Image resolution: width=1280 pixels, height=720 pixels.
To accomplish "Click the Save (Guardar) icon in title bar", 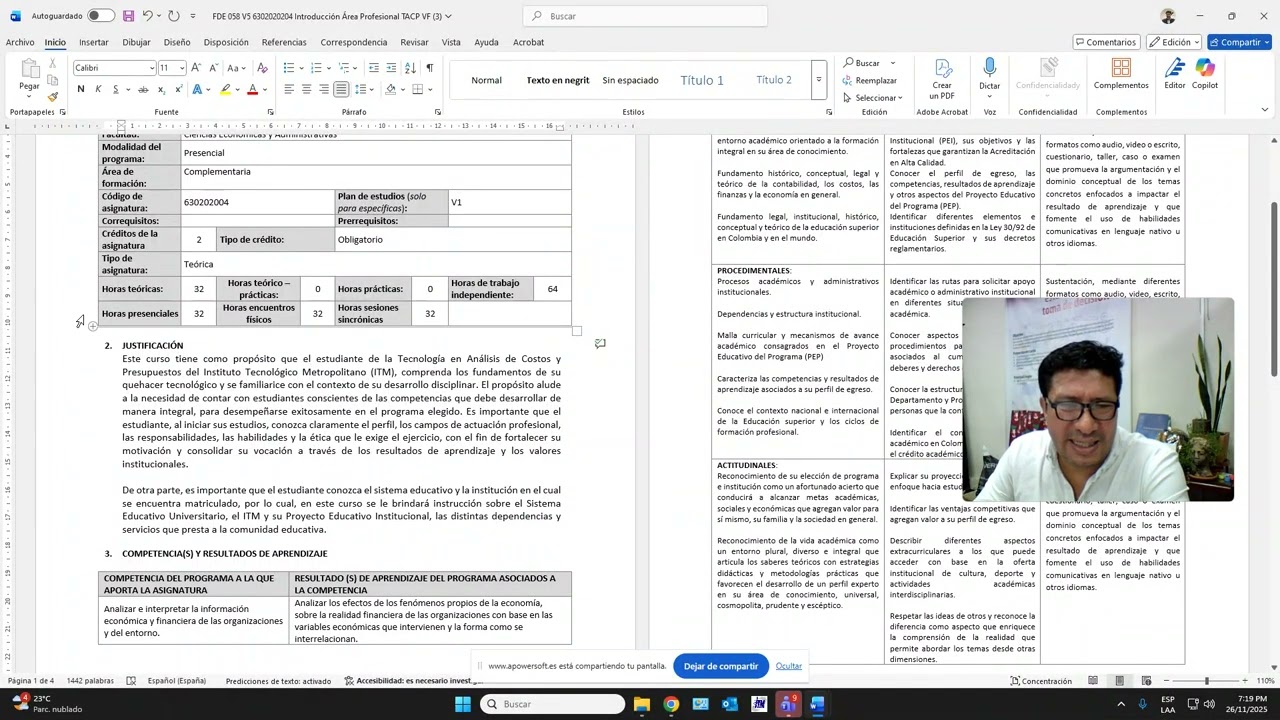I will pos(128,16).
